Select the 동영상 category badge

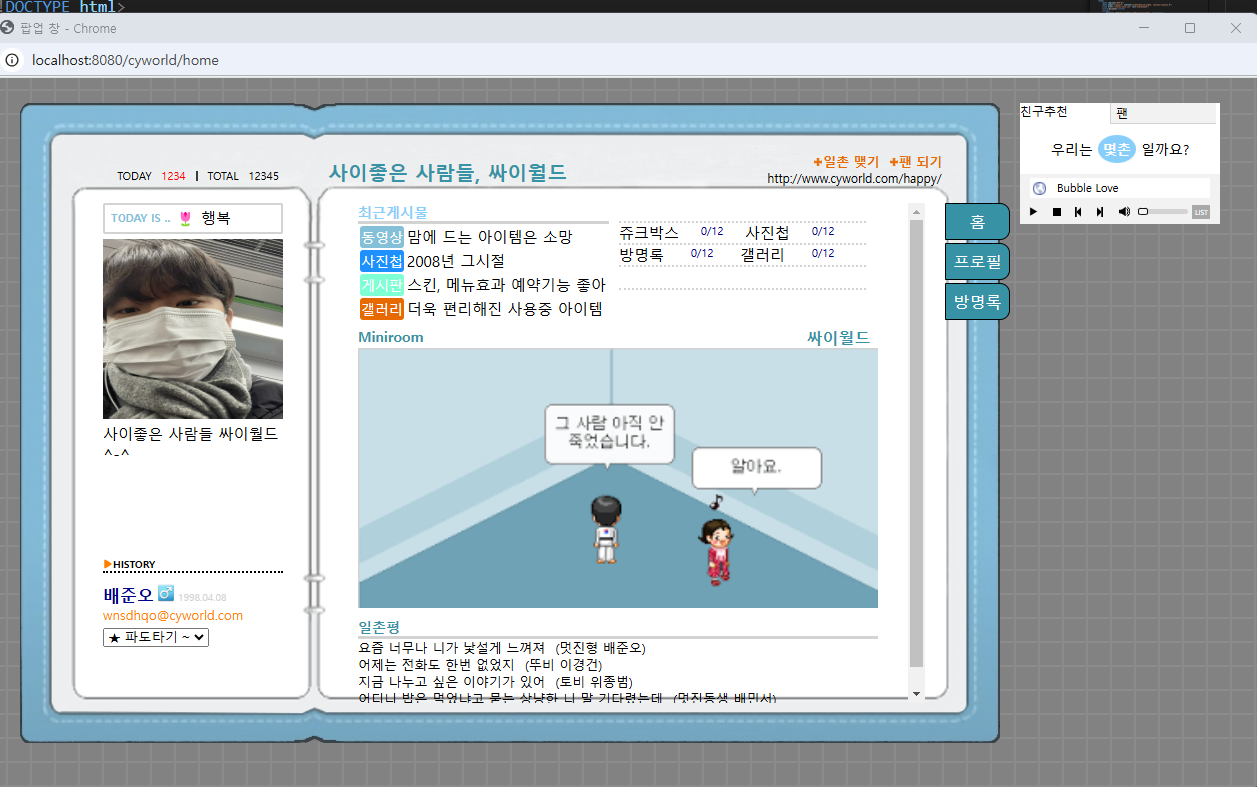[382, 237]
